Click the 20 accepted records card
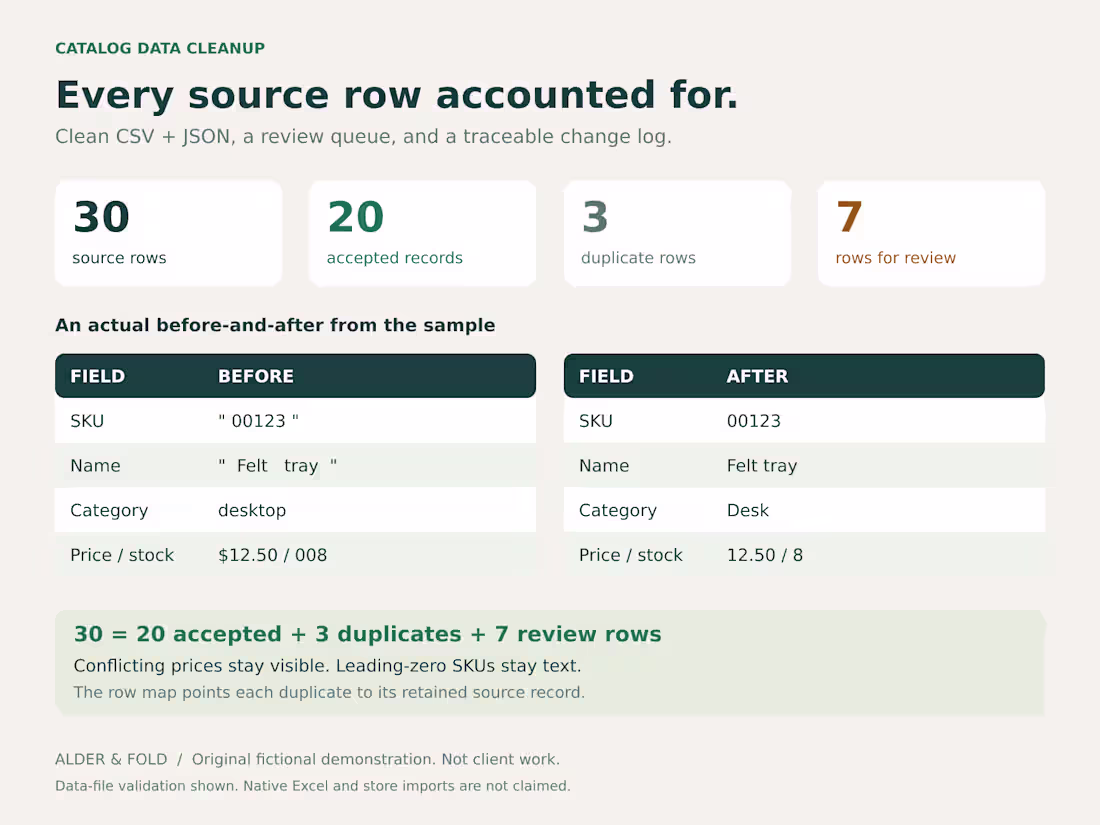The image size is (1100, 825). [x=422, y=233]
